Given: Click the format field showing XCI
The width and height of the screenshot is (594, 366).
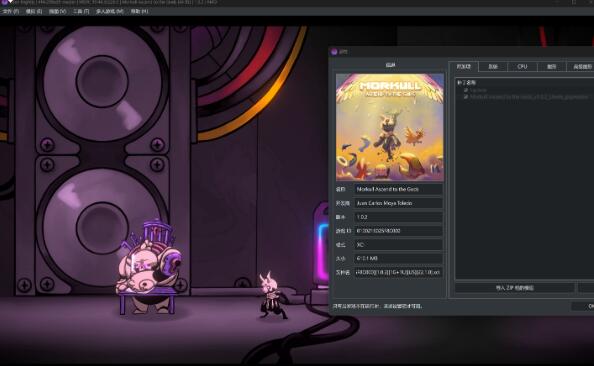Looking at the screenshot, I should tap(398, 245).
